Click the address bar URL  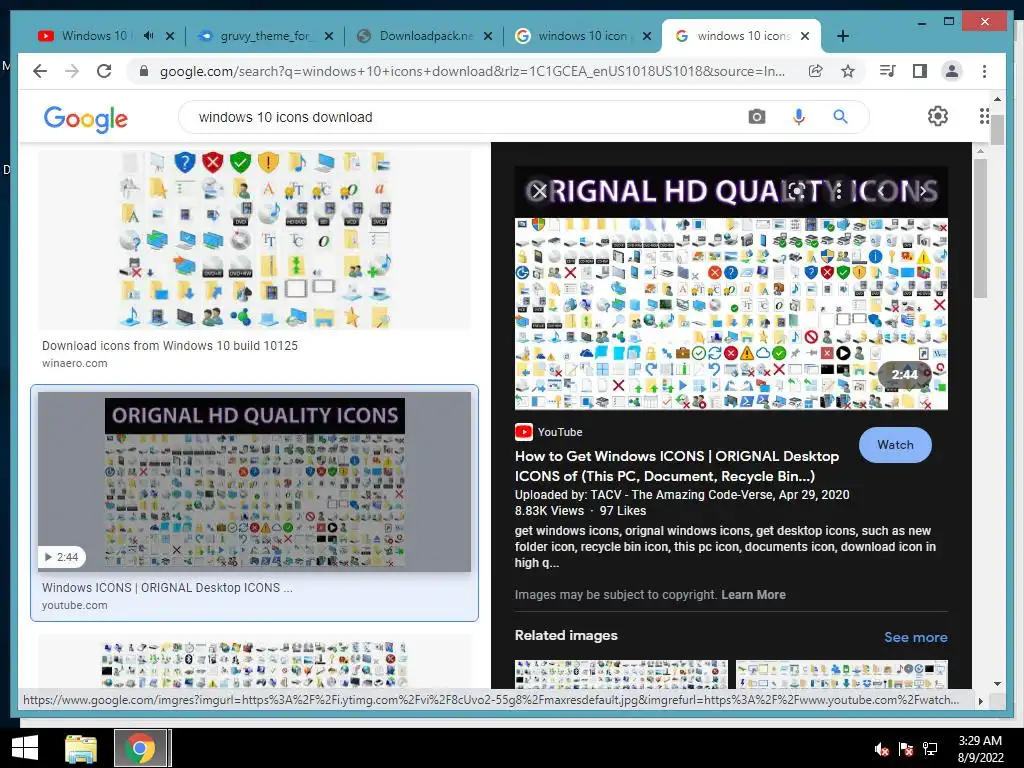pos(472,71)
